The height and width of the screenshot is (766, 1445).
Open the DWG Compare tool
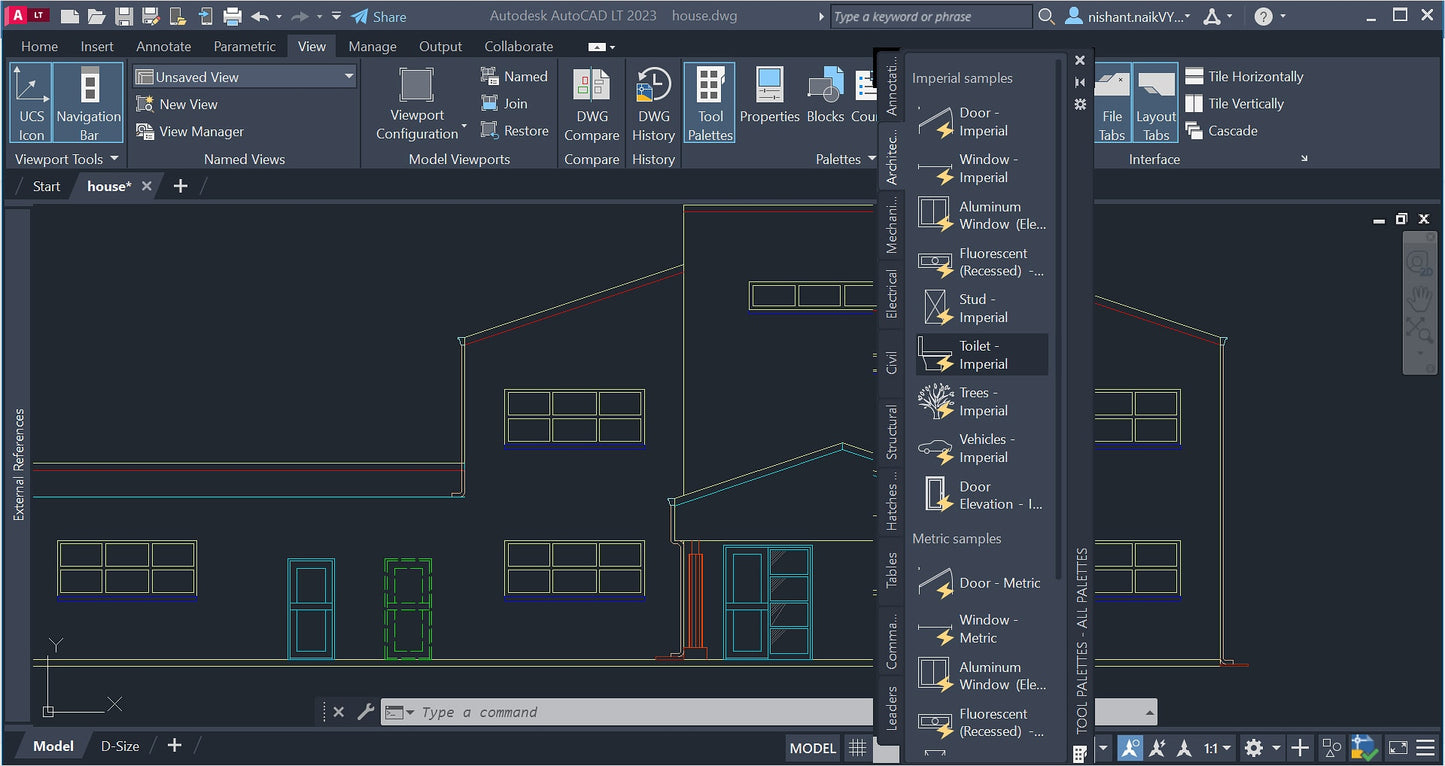(591, 103)
